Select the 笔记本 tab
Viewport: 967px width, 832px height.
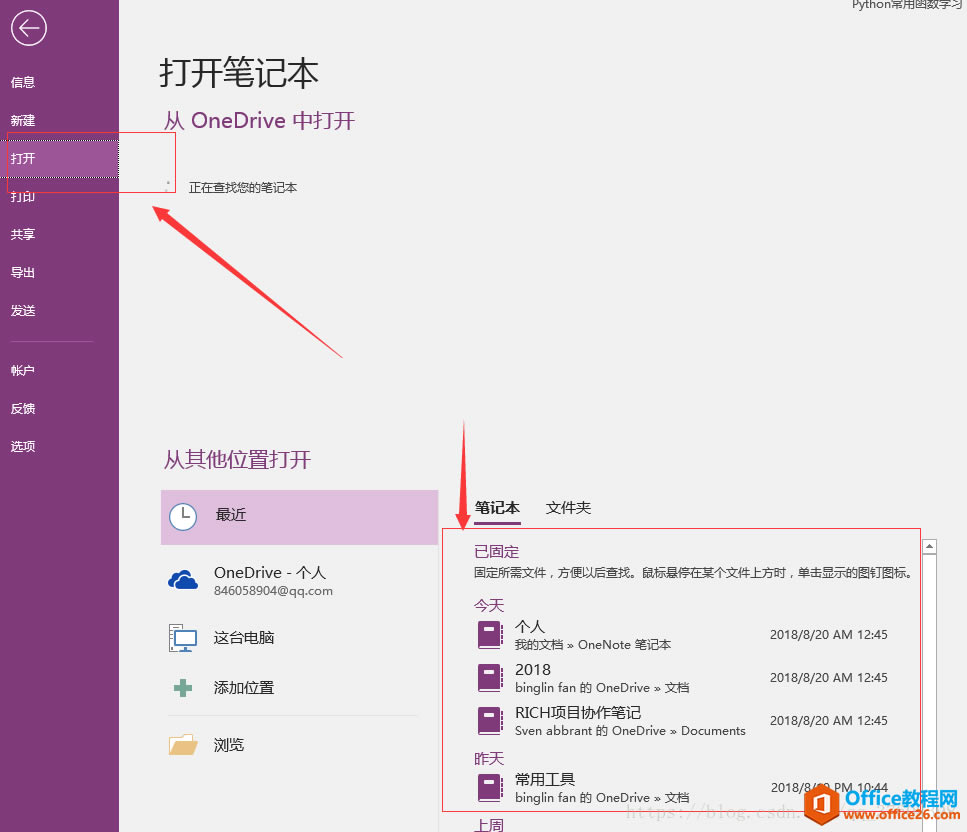(x=496, y=507)
